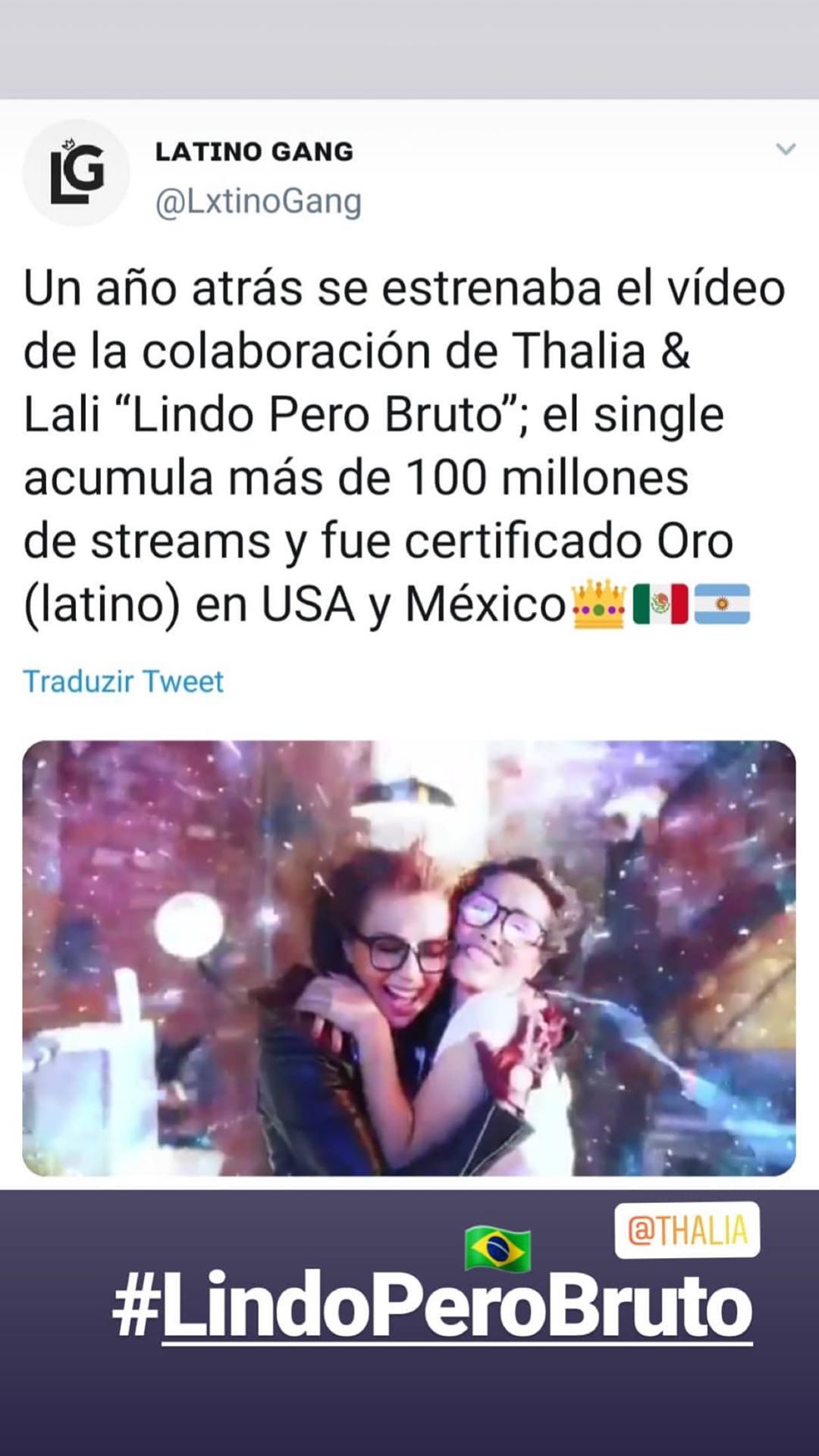819x1456 pixels.
Task: Tap the gray bar above the tweet
Action: (x=409, y=49)
